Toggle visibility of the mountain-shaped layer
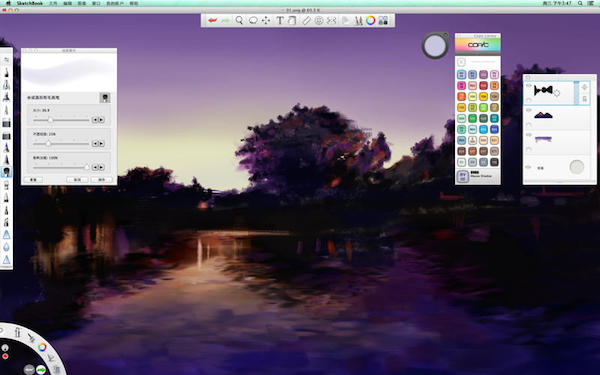600x375 pixels. point(528,110)
